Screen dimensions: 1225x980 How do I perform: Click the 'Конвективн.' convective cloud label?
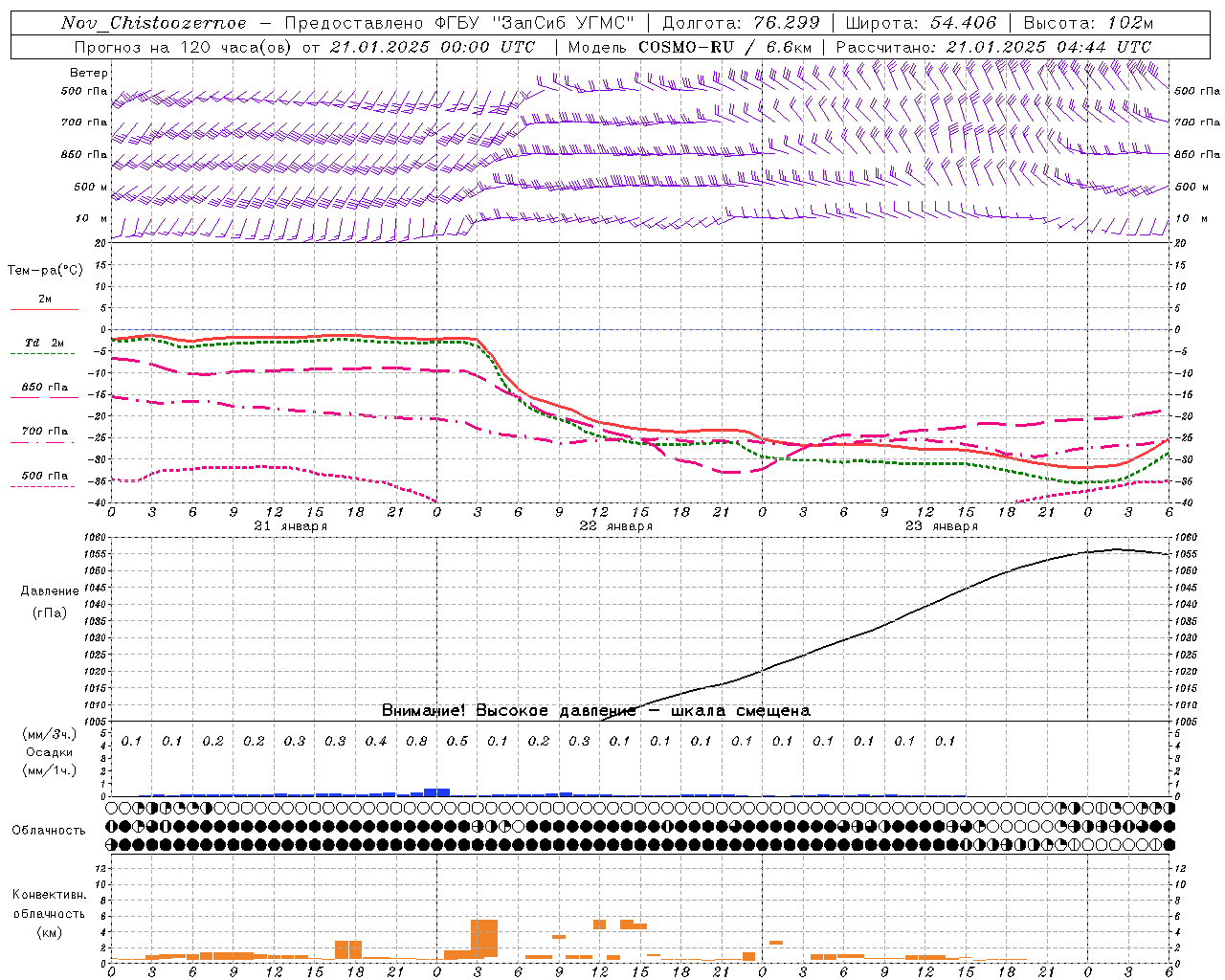pyautogui.click(x=49, y=895)
